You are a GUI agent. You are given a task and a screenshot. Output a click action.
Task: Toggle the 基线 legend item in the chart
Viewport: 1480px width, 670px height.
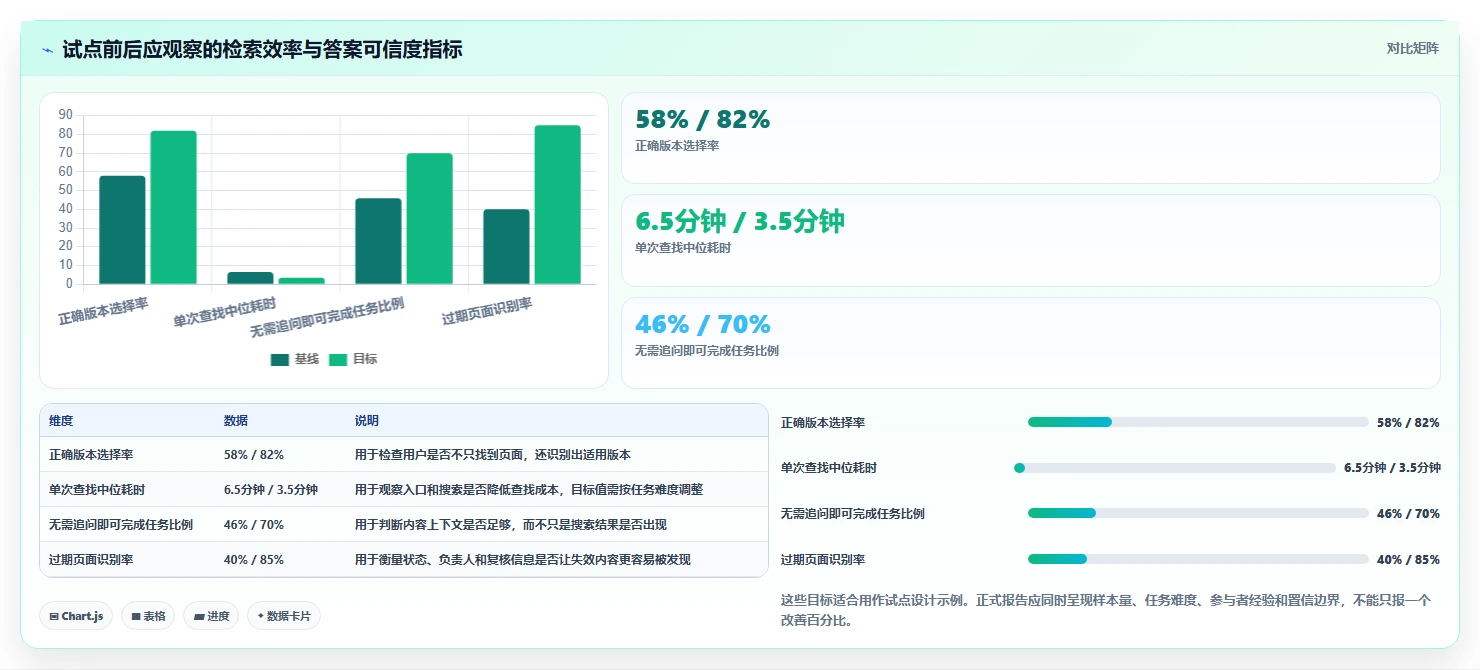coord(295,359)
